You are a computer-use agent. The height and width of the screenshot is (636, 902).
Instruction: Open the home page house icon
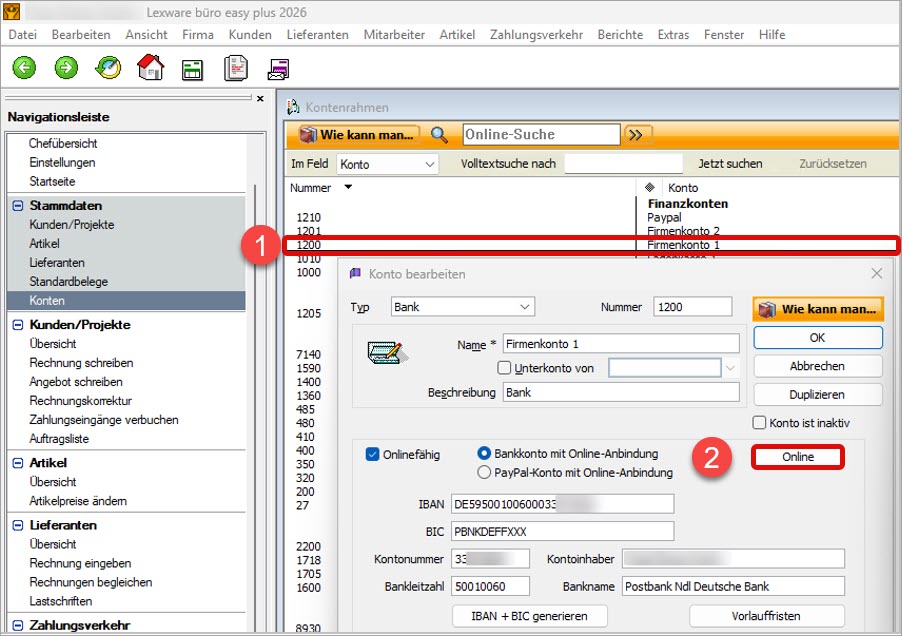pyautogui.click(x=150, y=68)
